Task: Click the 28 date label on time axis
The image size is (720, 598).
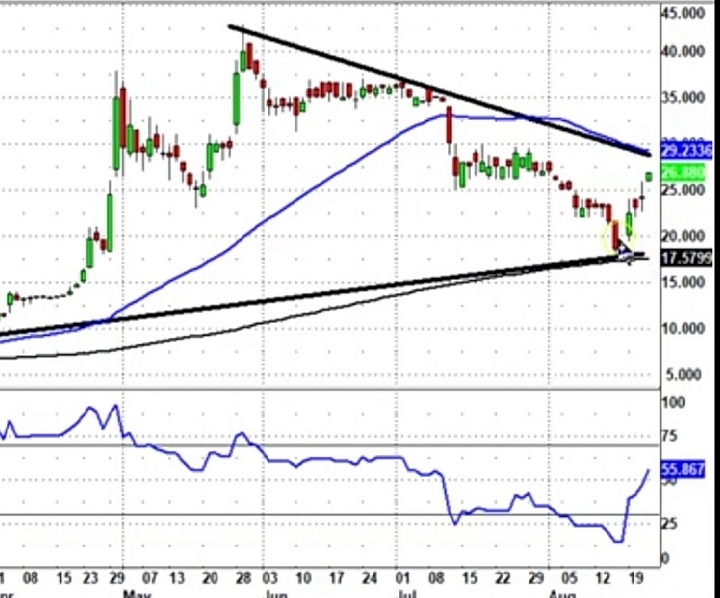Action: [x=243, y=578]
